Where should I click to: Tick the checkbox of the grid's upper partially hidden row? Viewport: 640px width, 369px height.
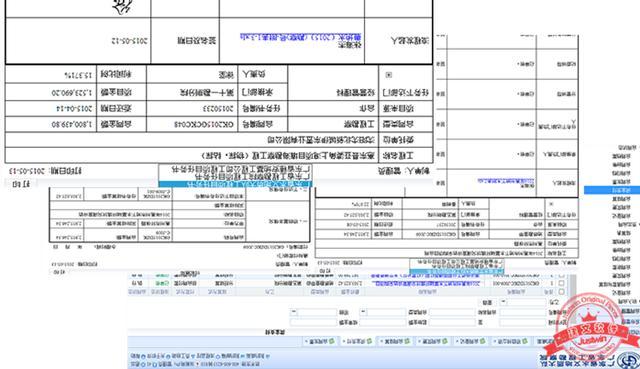coord(561,276)
